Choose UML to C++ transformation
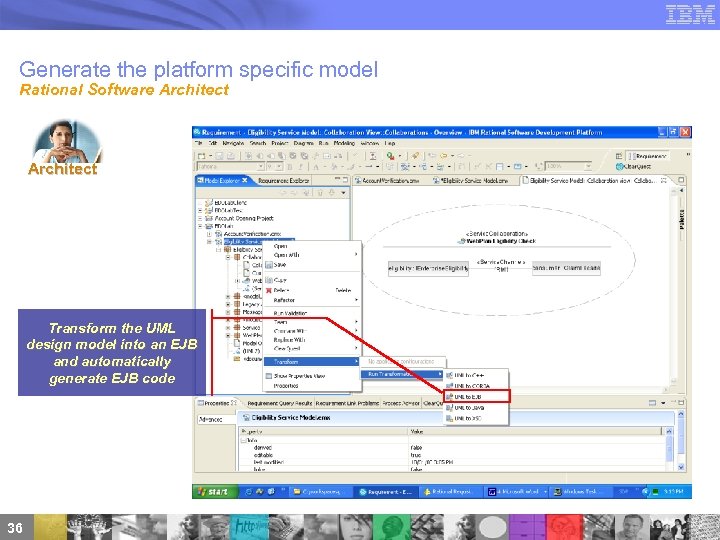Viewport: 720px width, 540px height. (x=476, y=375)
